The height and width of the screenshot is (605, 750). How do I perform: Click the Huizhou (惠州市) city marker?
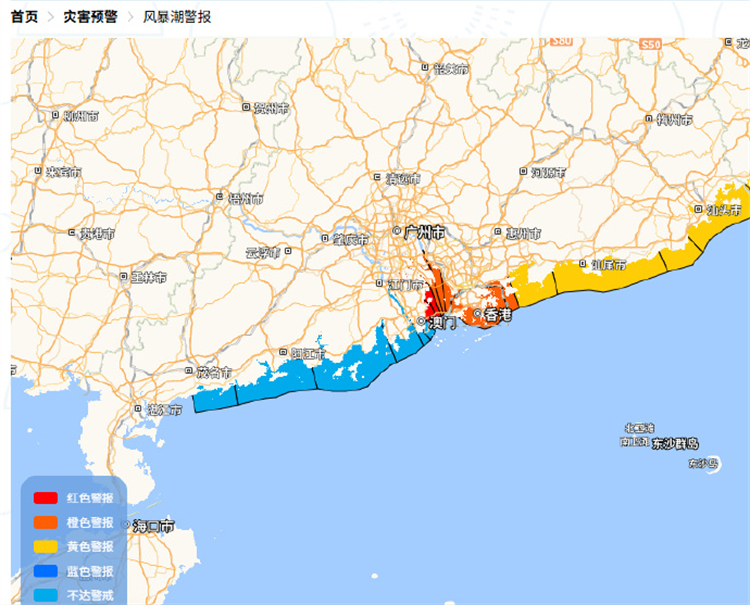[498, 233]
